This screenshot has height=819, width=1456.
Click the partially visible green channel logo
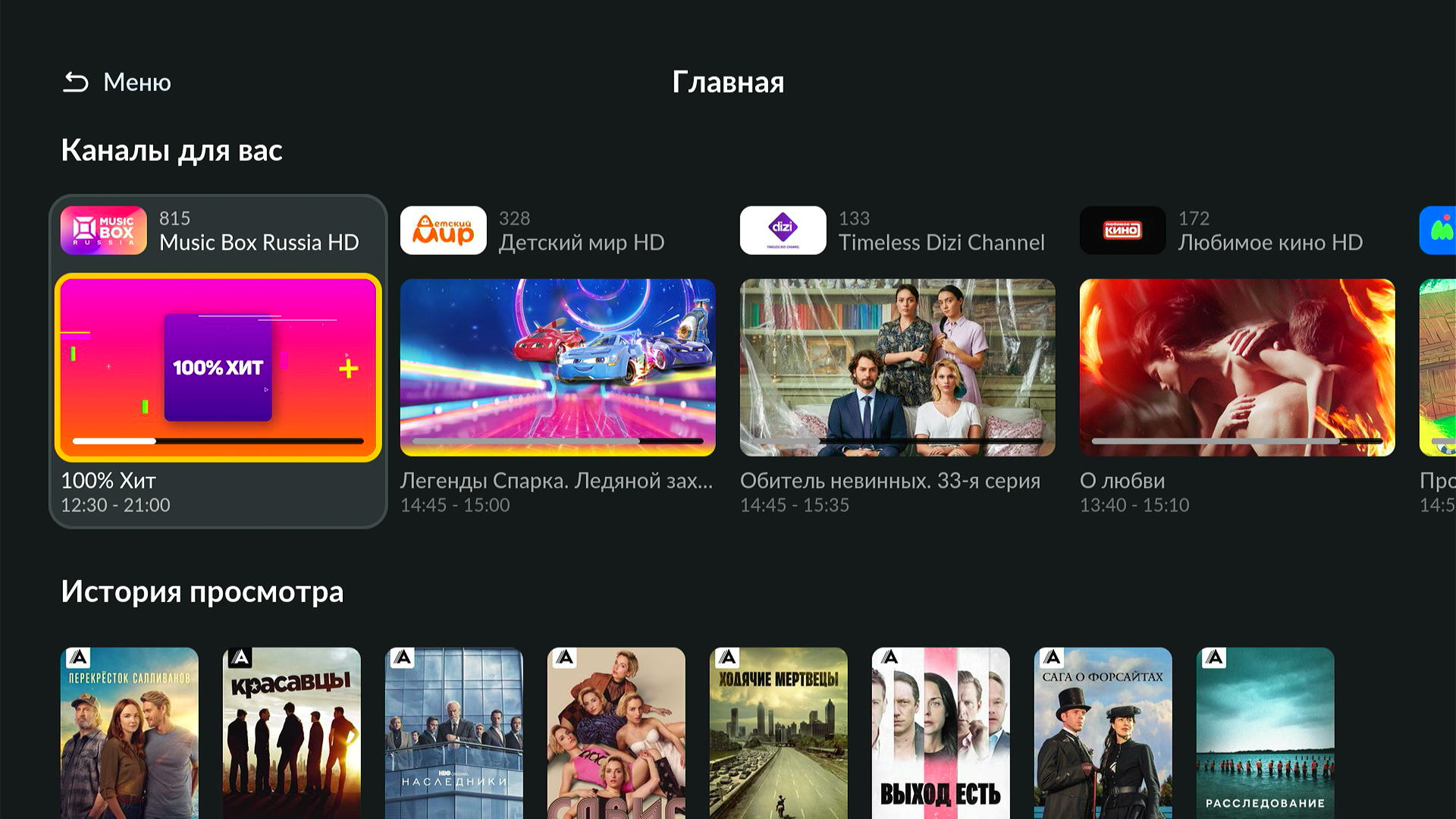(1439, 231)
